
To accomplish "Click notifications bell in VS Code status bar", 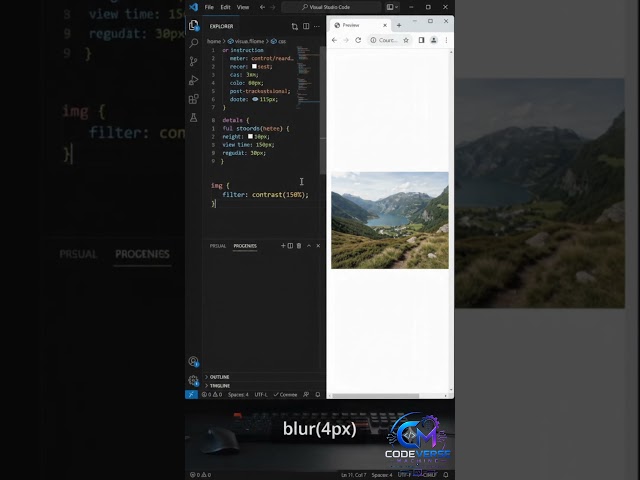I will (318, 394).
